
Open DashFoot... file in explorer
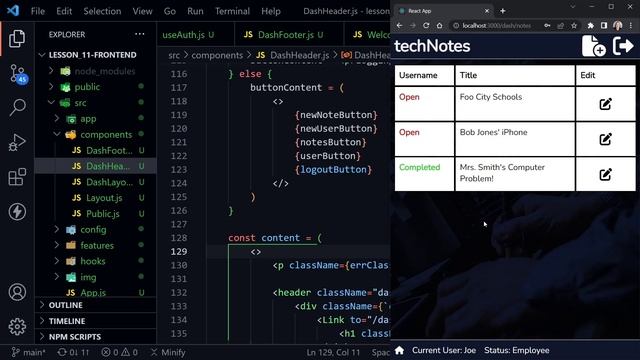(x=96, y=150)
